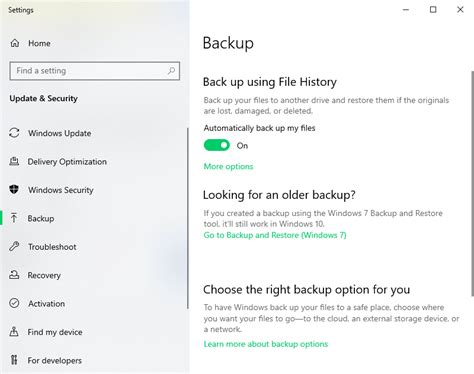Click the Recovery icon
This screenshot has height=374, width=474.
pyautogui.click(x=14, y=275)
